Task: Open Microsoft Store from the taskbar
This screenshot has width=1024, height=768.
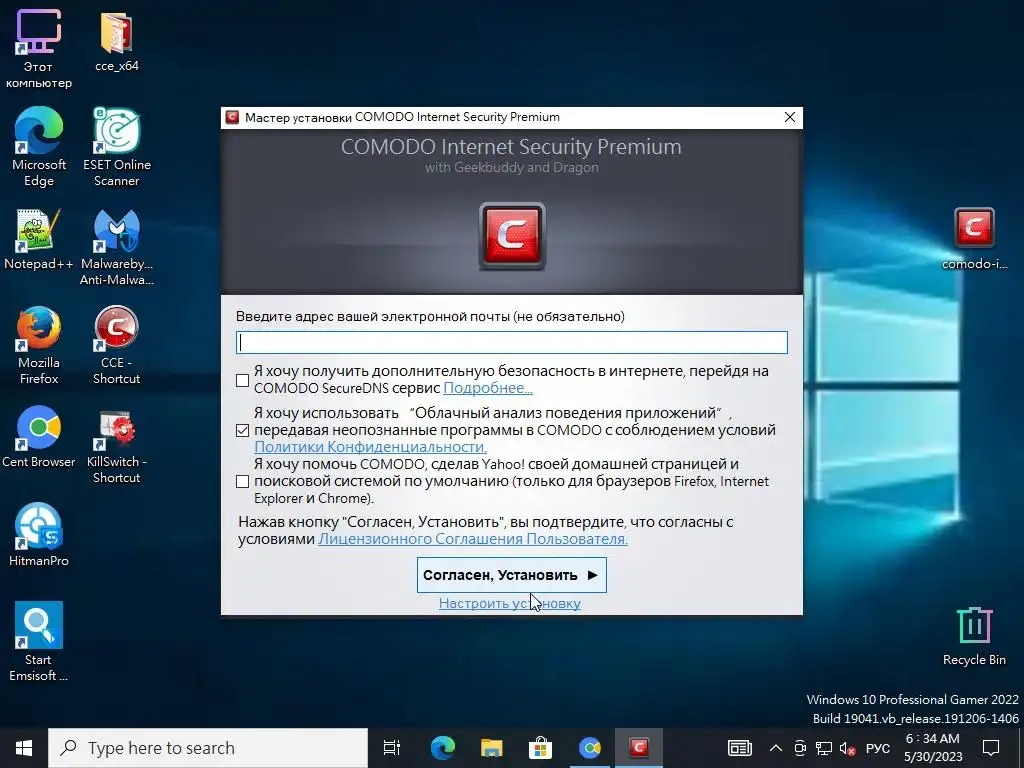Action: (540, 748)
